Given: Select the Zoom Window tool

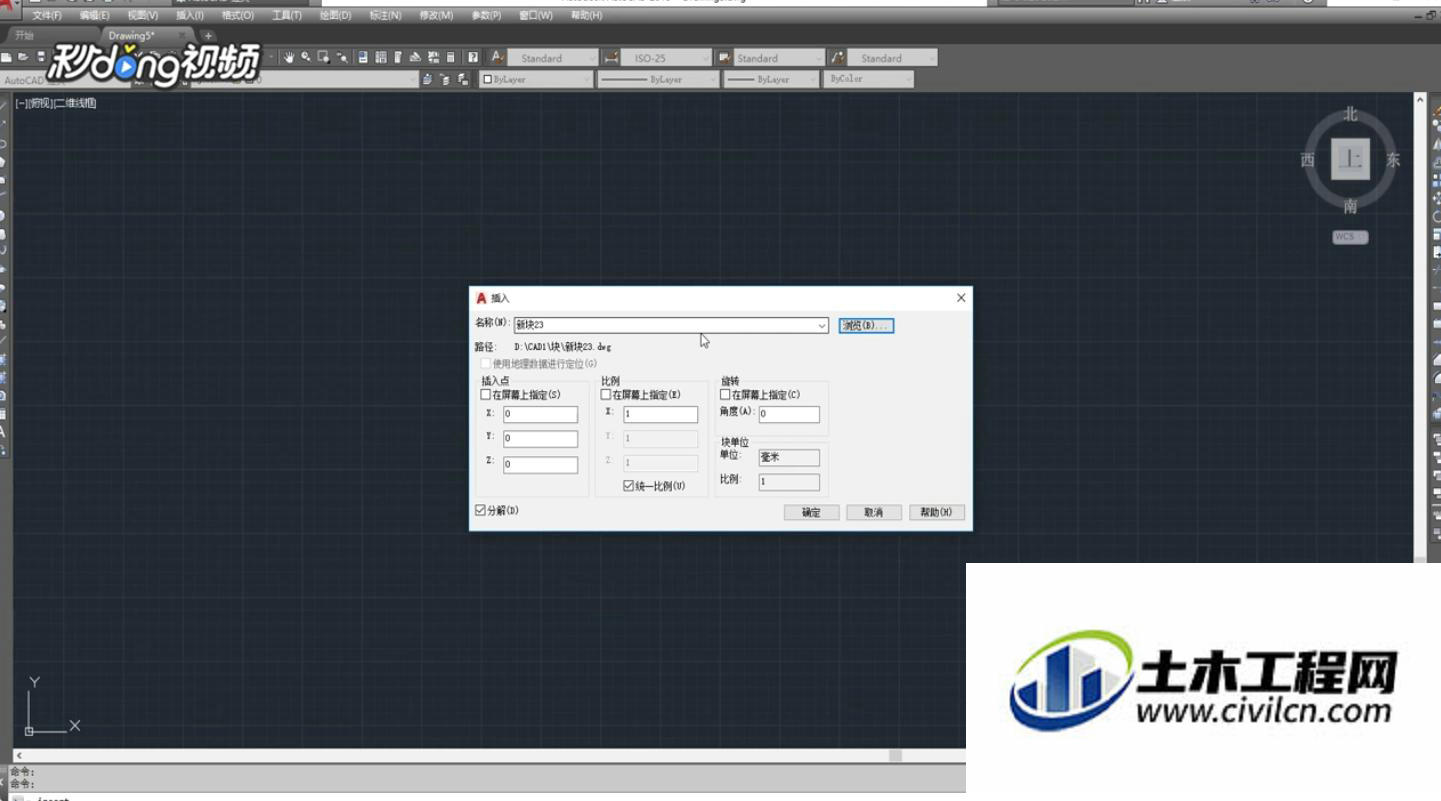Looking at the screenshot, I should 324,57.
